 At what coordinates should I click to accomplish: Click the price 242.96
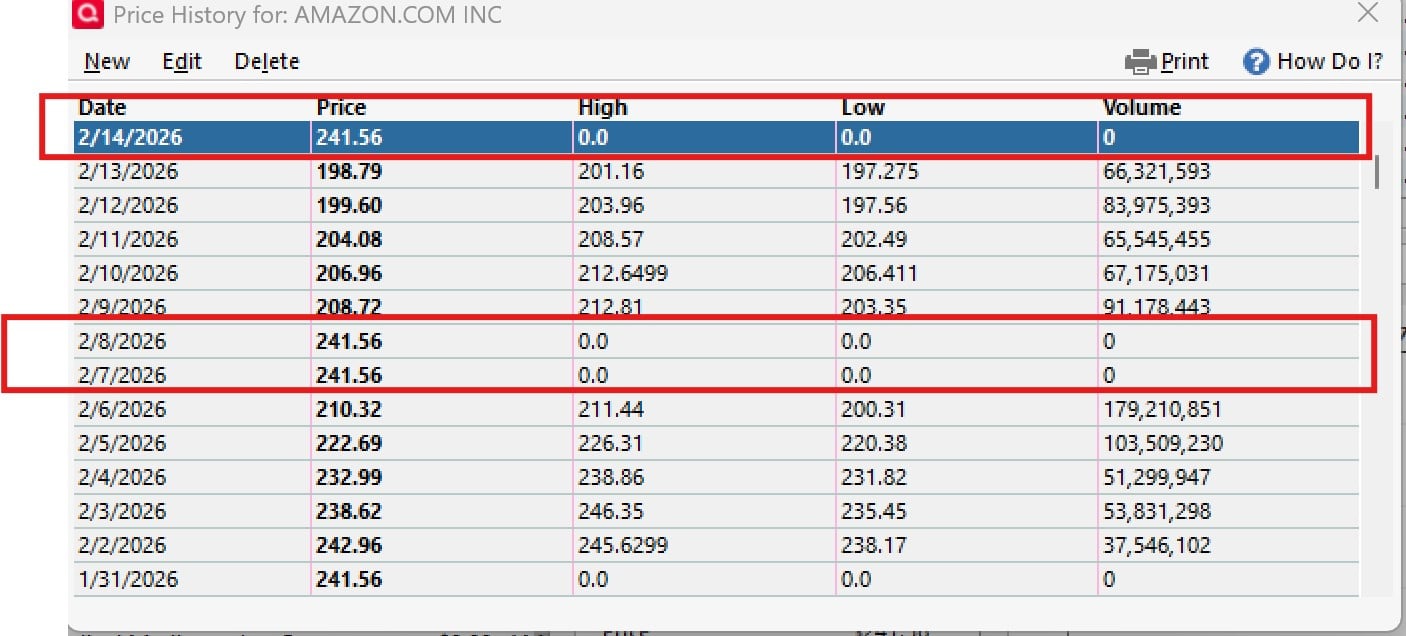point(349,546)
